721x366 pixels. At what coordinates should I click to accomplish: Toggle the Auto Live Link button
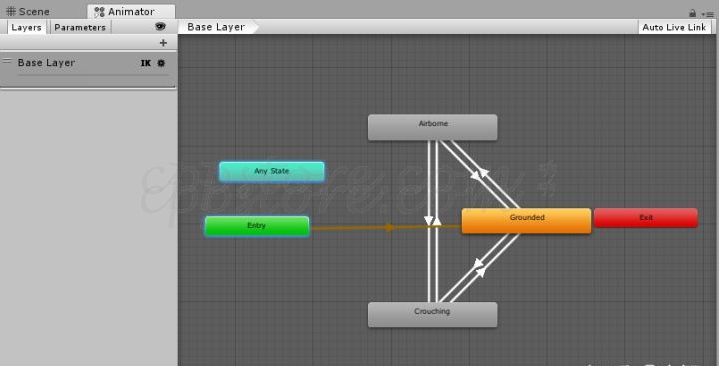click(x=674, y=27)
